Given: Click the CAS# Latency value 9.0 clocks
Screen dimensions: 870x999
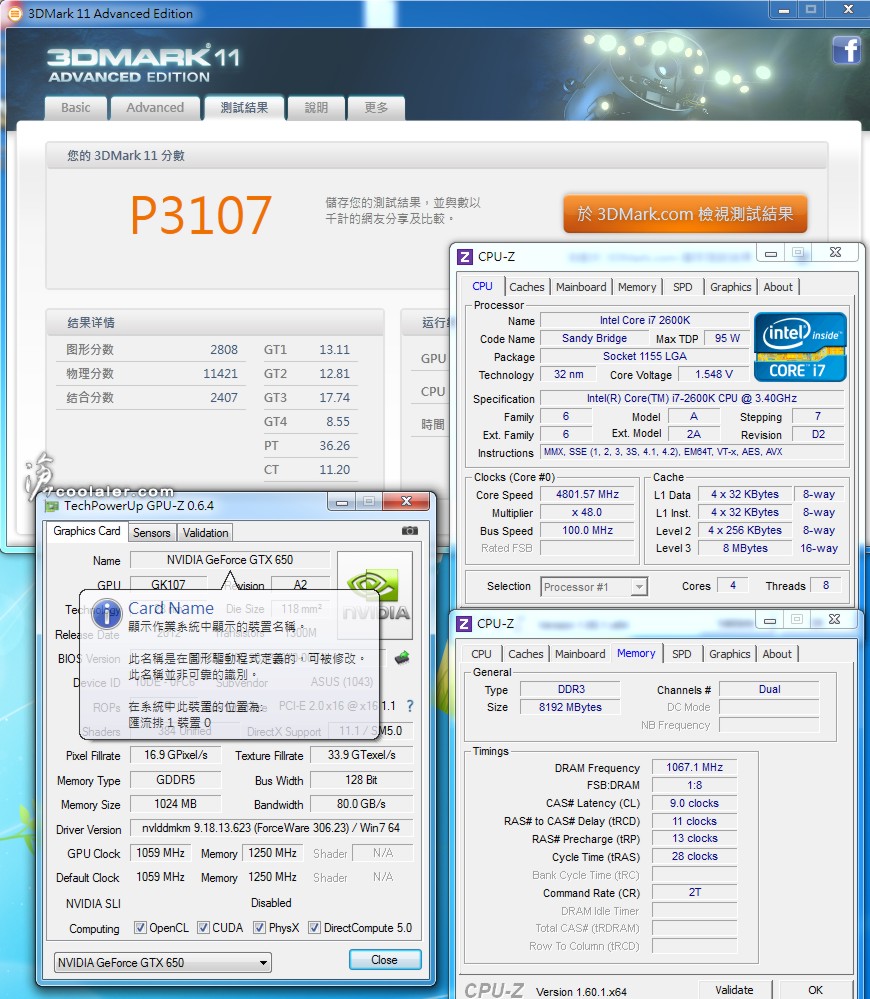Looking at the screenshot, I should 694,803.
